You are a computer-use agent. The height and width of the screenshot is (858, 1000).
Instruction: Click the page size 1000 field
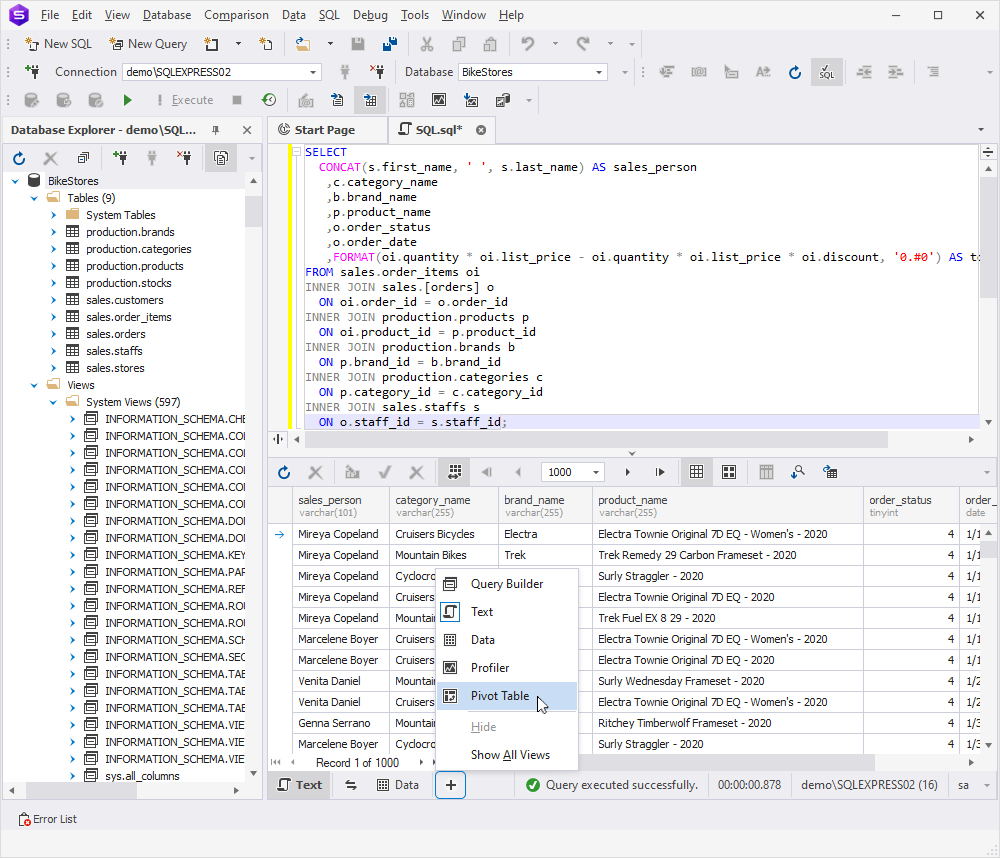(565, 472)
